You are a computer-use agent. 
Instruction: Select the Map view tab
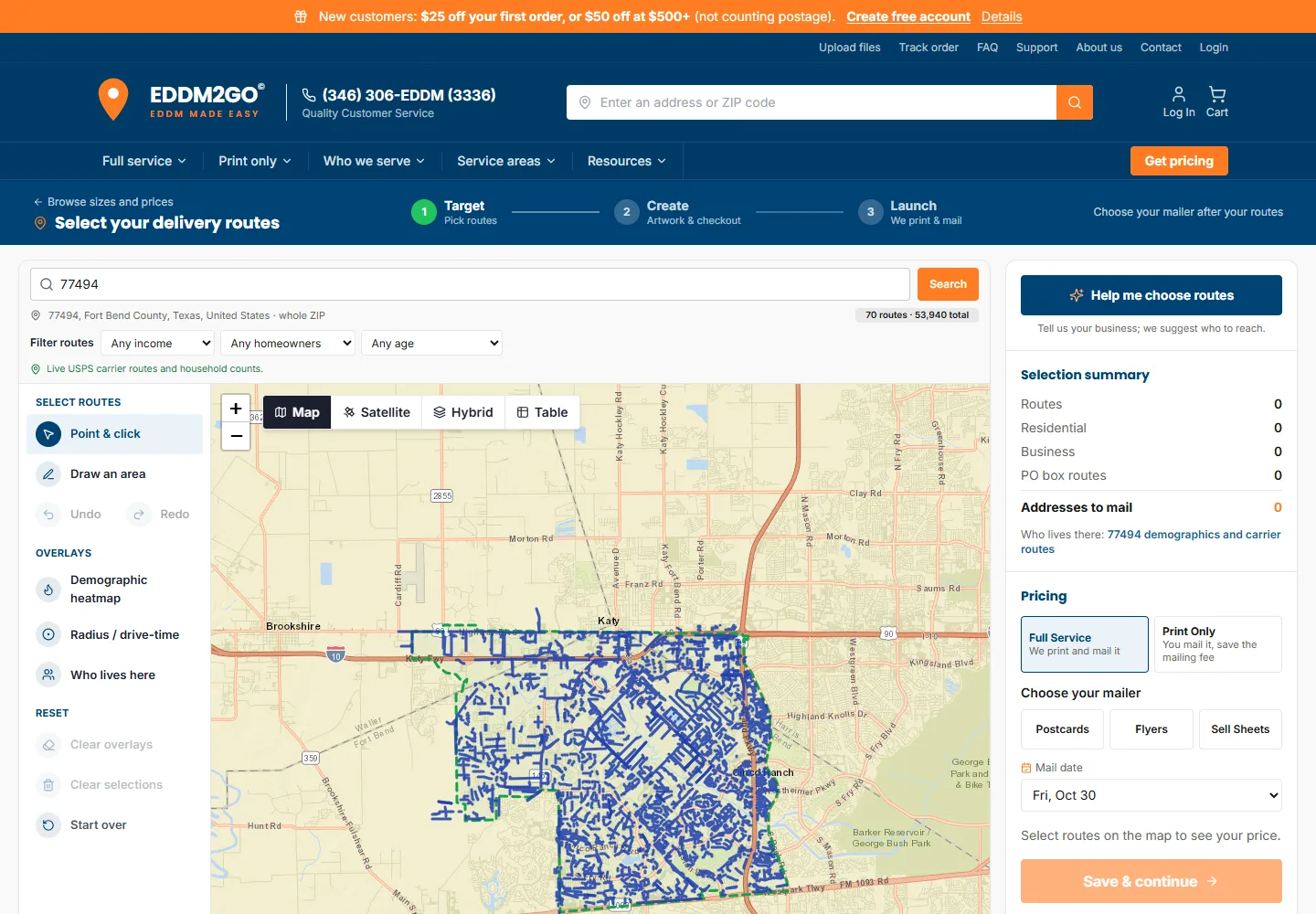click(x=297, y=412)
